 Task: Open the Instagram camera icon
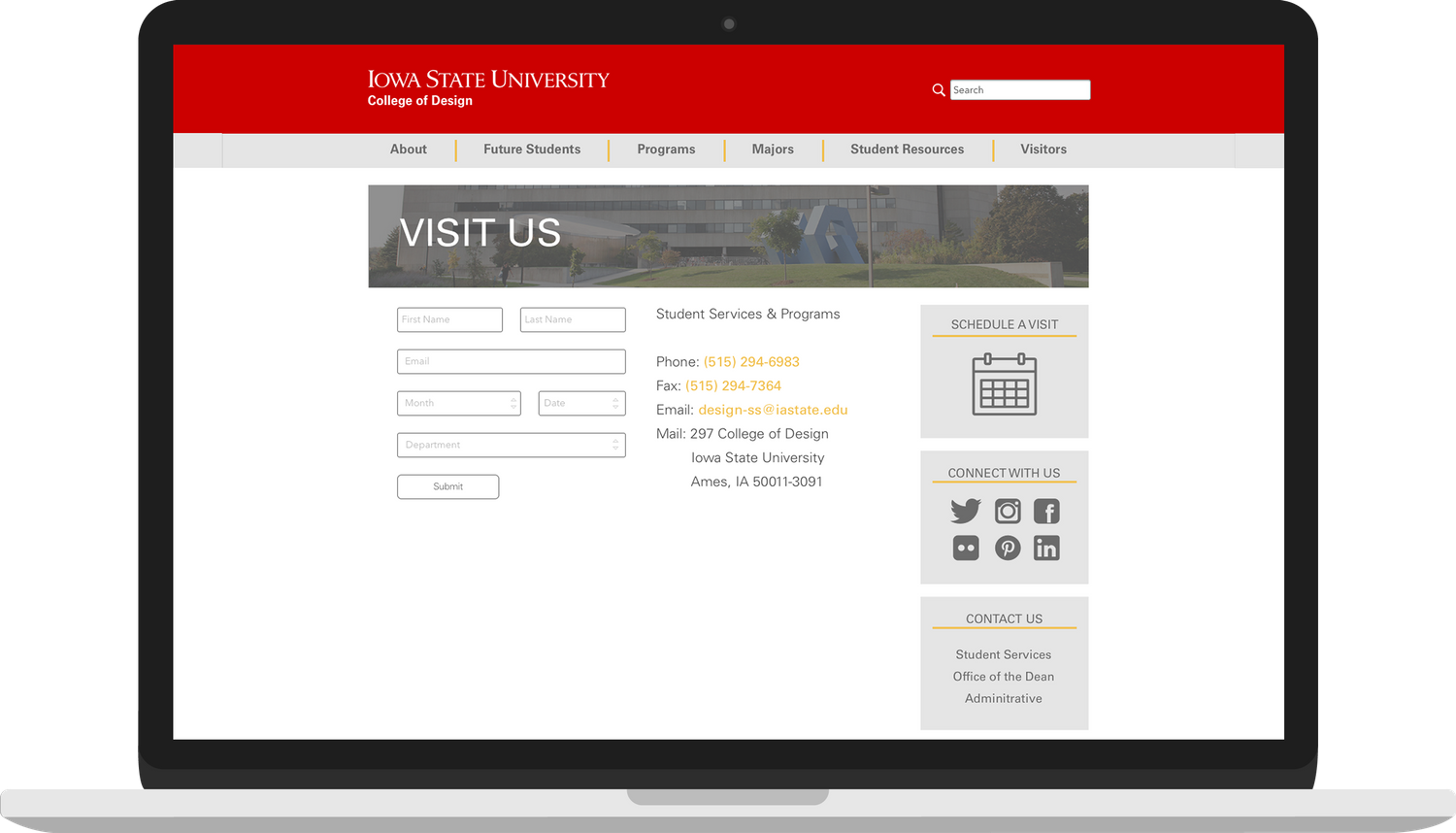pos(1008,511)
